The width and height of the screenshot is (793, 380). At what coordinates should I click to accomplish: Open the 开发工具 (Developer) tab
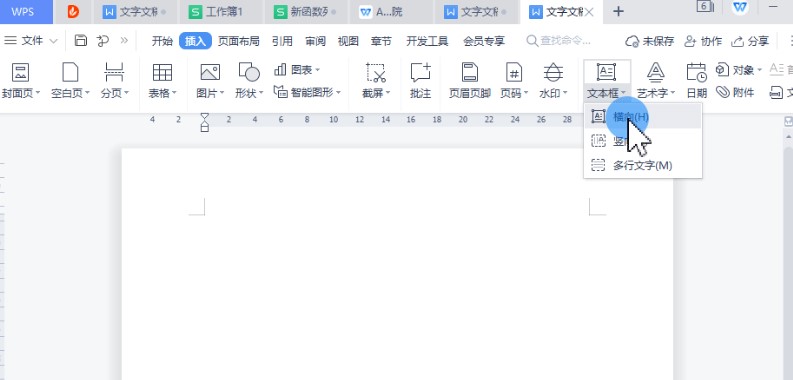(x=427, y=41)
